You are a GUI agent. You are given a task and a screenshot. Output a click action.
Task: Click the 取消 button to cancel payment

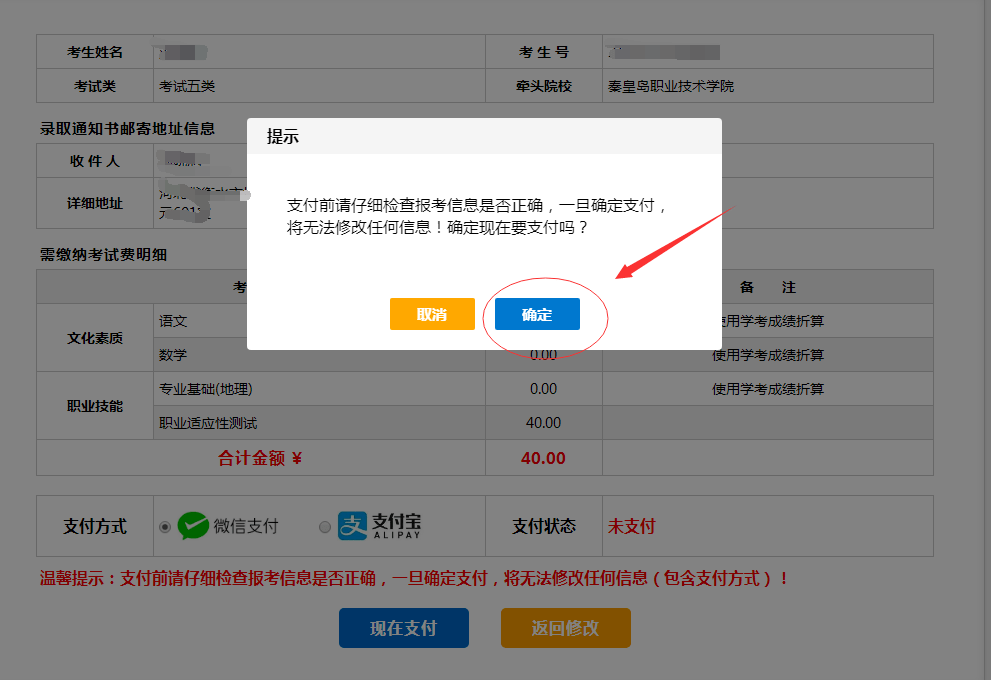[x=432, y=313]
